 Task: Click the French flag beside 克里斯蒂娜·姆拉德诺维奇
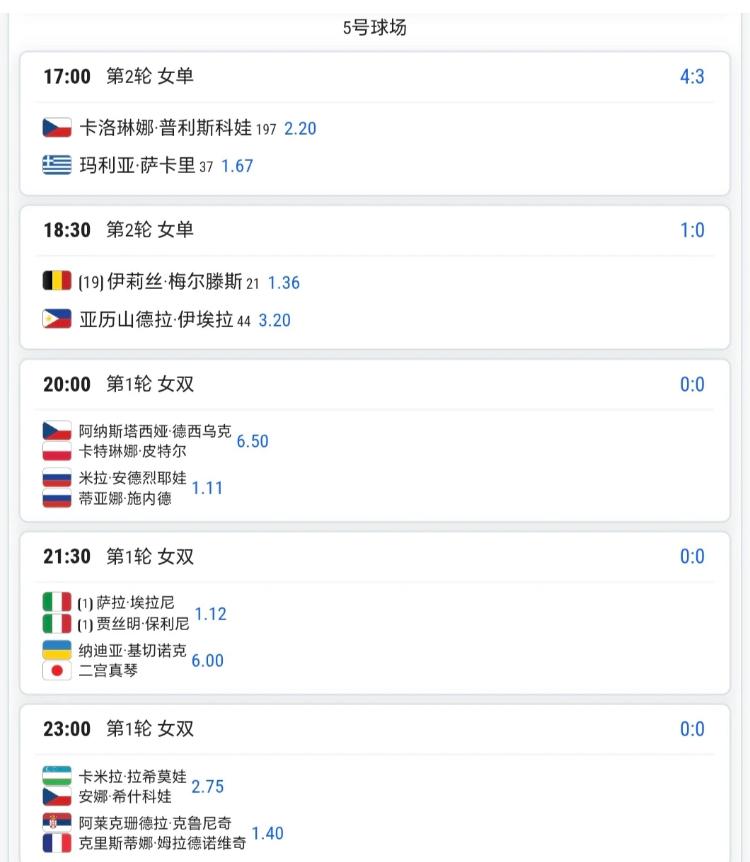coord(57,843)
